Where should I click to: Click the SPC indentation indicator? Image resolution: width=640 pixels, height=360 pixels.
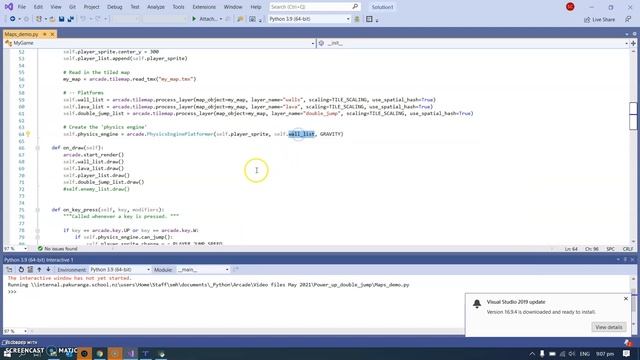(x=611, y=249)
